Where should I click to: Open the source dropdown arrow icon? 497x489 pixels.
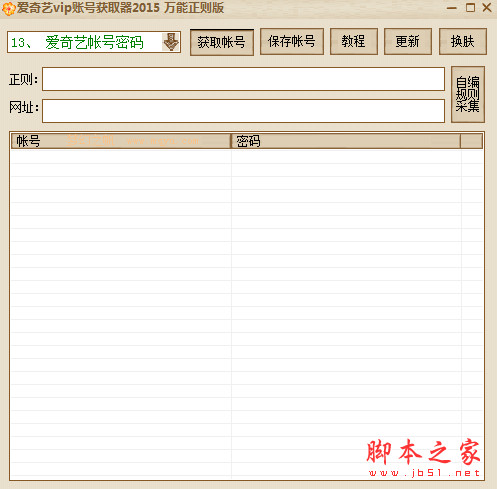pos(171,42)
